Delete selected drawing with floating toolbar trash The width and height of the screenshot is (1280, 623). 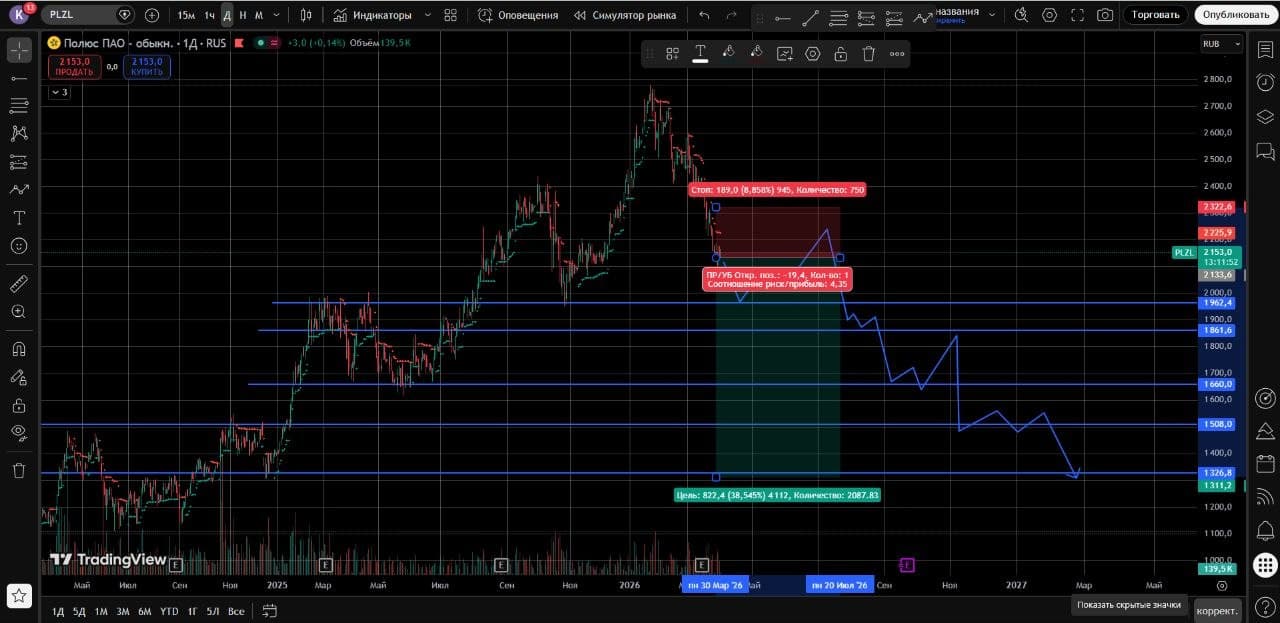click(869, 54)
